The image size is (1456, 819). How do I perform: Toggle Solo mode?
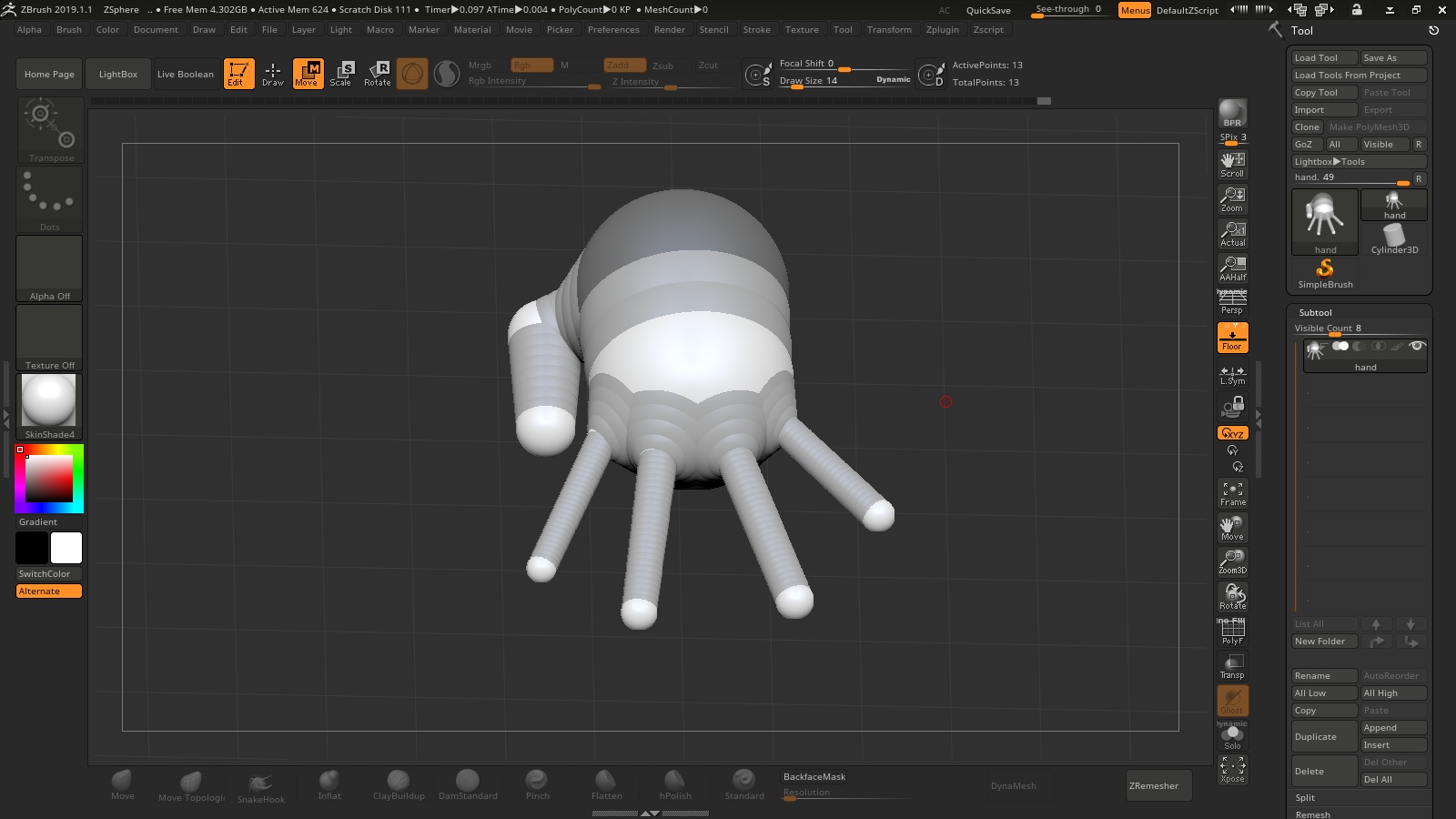[1232, 735]
